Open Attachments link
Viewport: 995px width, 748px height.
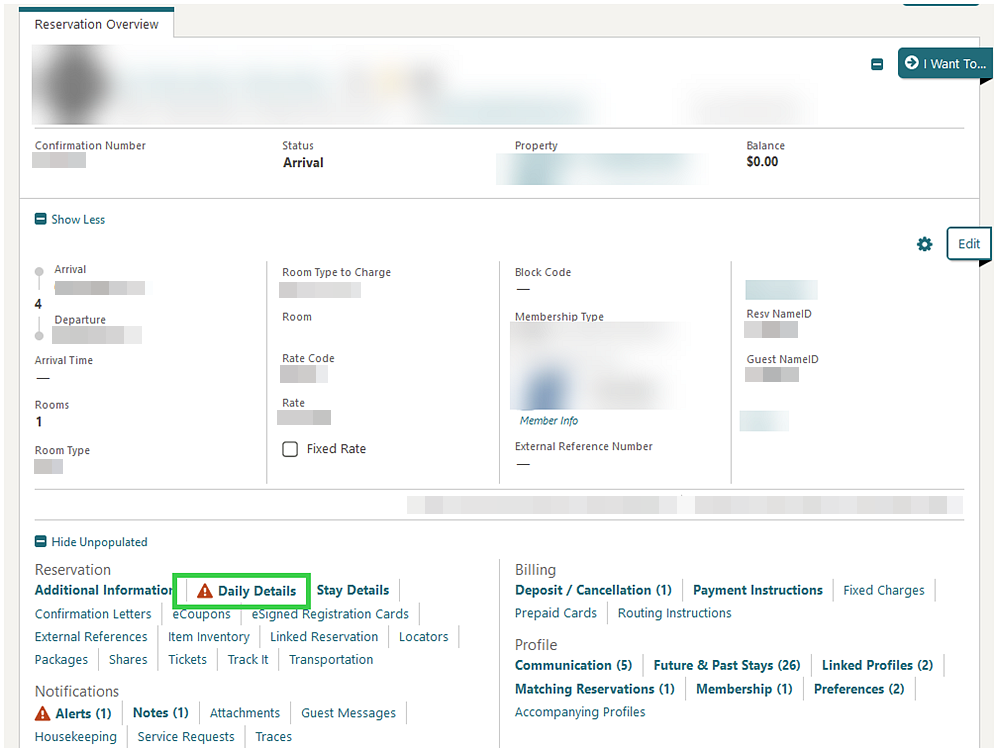tap(245, 712)
